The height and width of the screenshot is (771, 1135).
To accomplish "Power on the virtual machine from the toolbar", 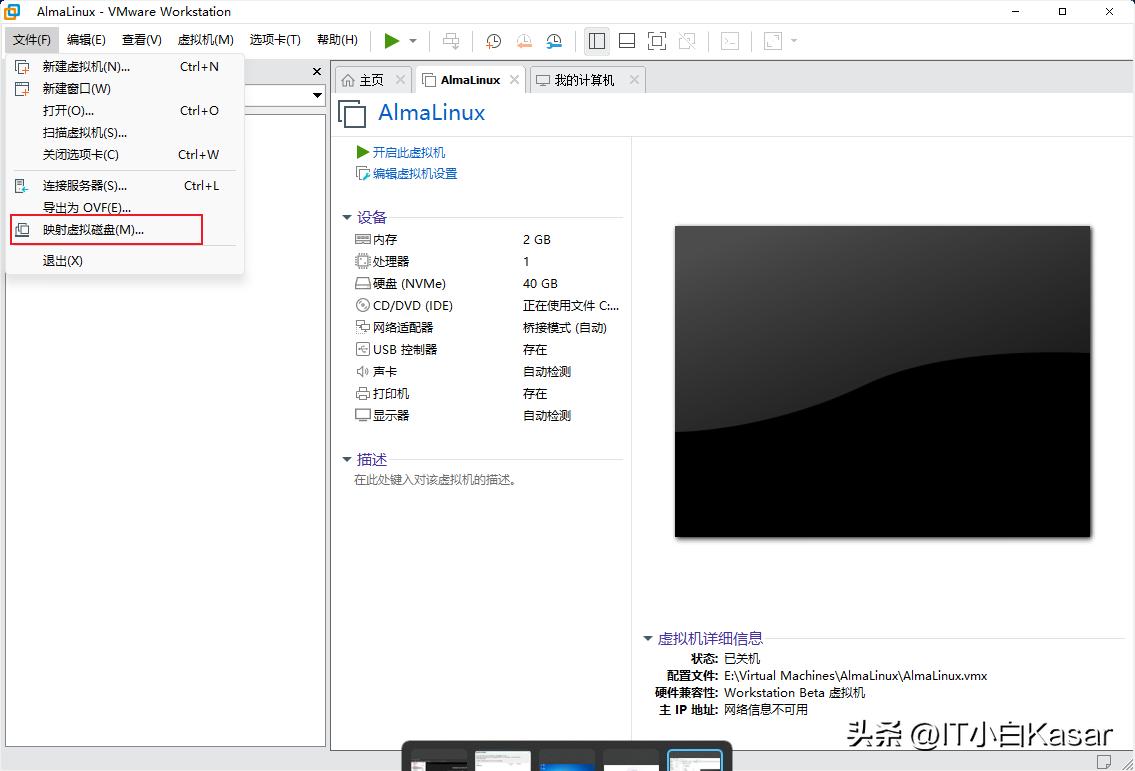I will tap(392, 40).
